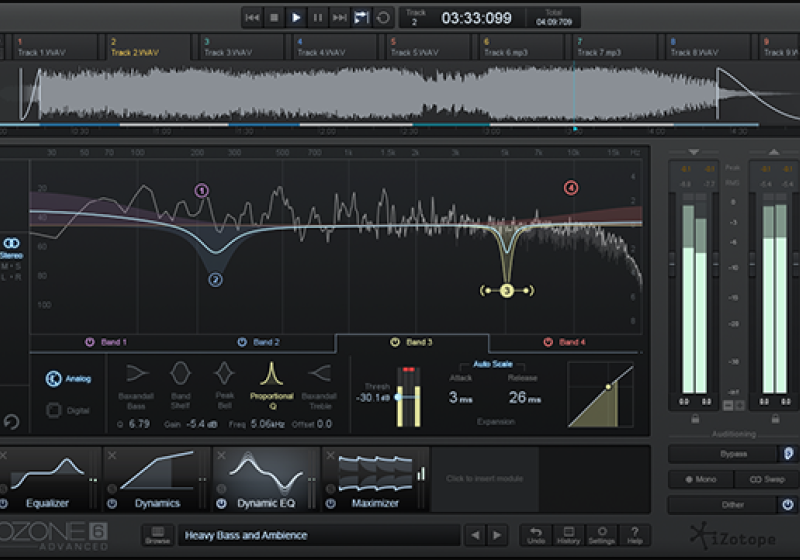
Task: Go to previous preset arrow
Action: point(476,536)
